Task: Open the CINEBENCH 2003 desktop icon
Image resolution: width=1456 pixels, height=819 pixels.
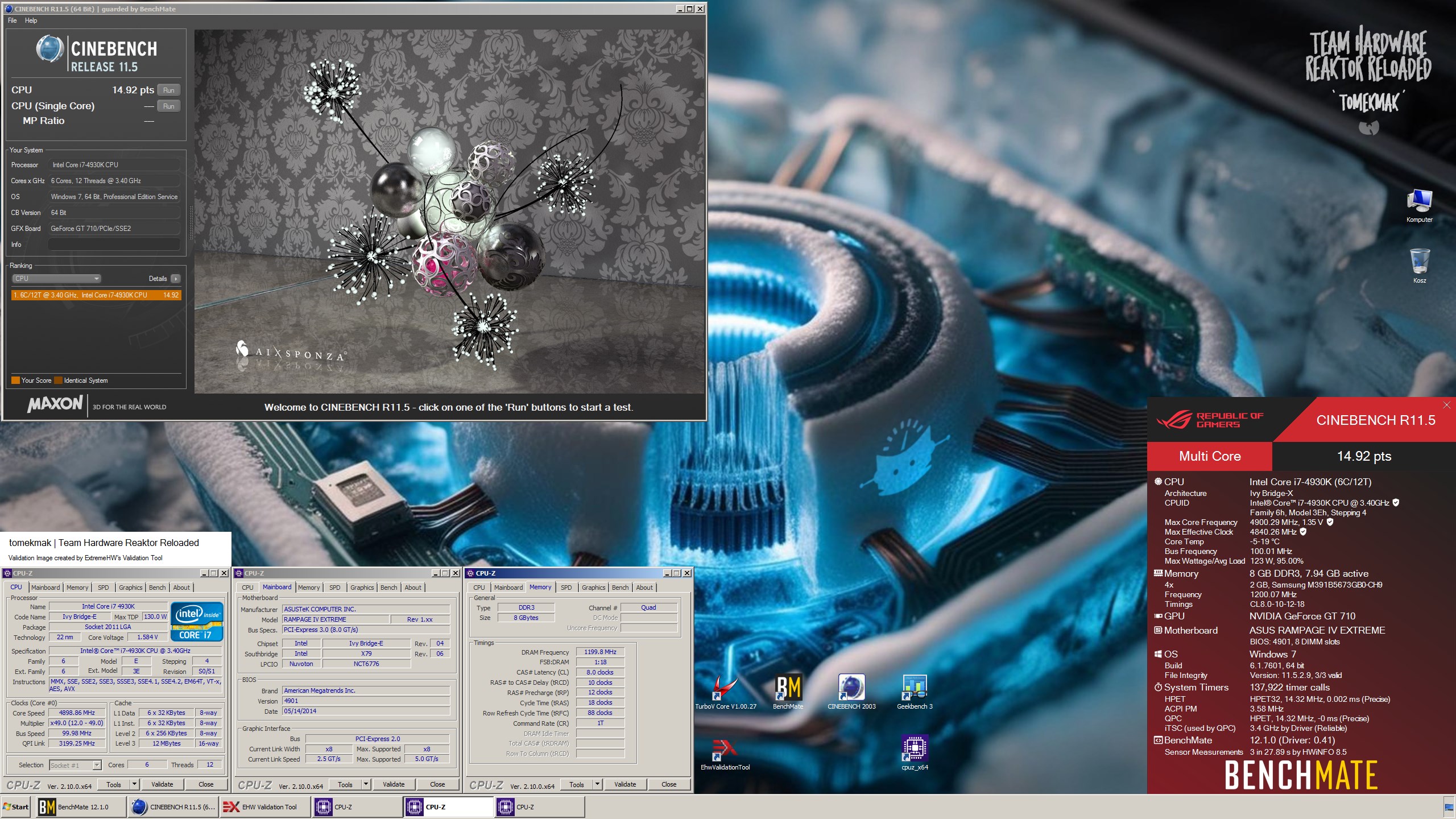Action: [x=851, y=690]
